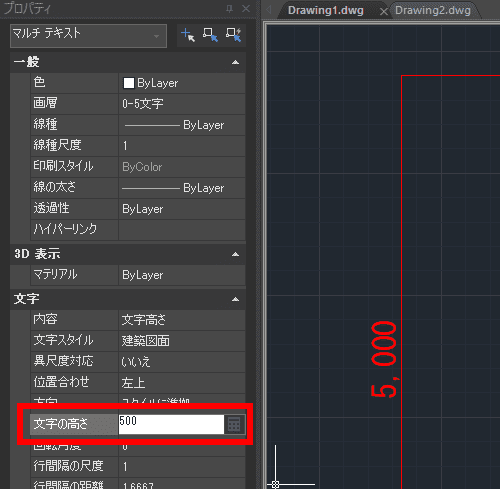Click the 色 ByLayer color swatch
Viewport: 500px width, 489px height.
(x=129, y=83)
